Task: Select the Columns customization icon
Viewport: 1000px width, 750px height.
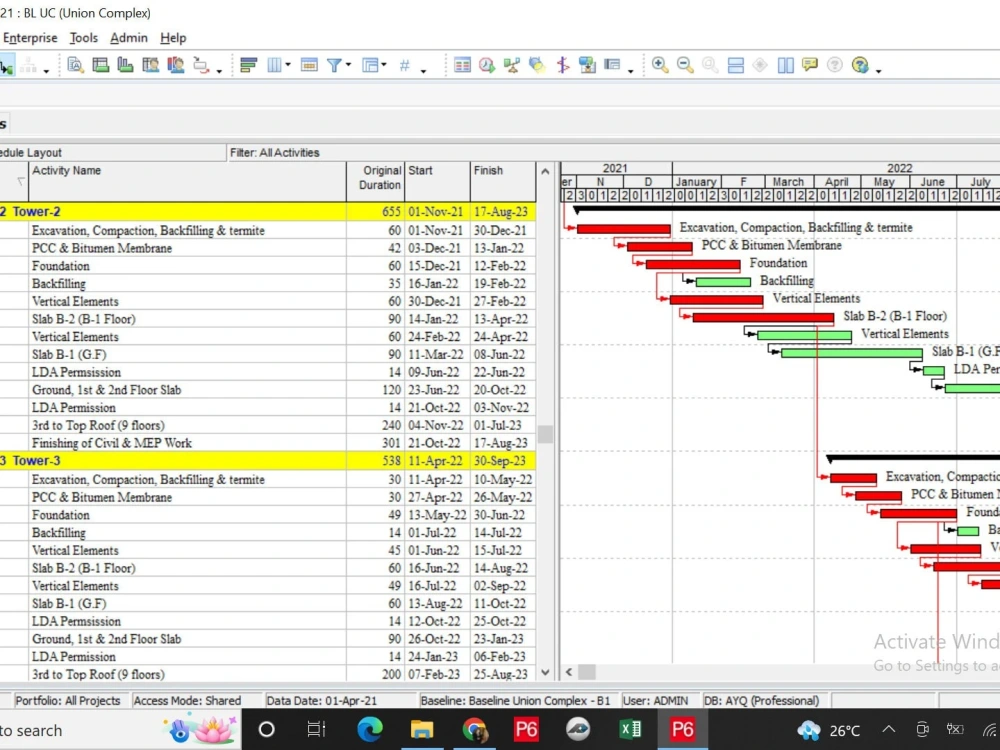Action: pos(276,64)
